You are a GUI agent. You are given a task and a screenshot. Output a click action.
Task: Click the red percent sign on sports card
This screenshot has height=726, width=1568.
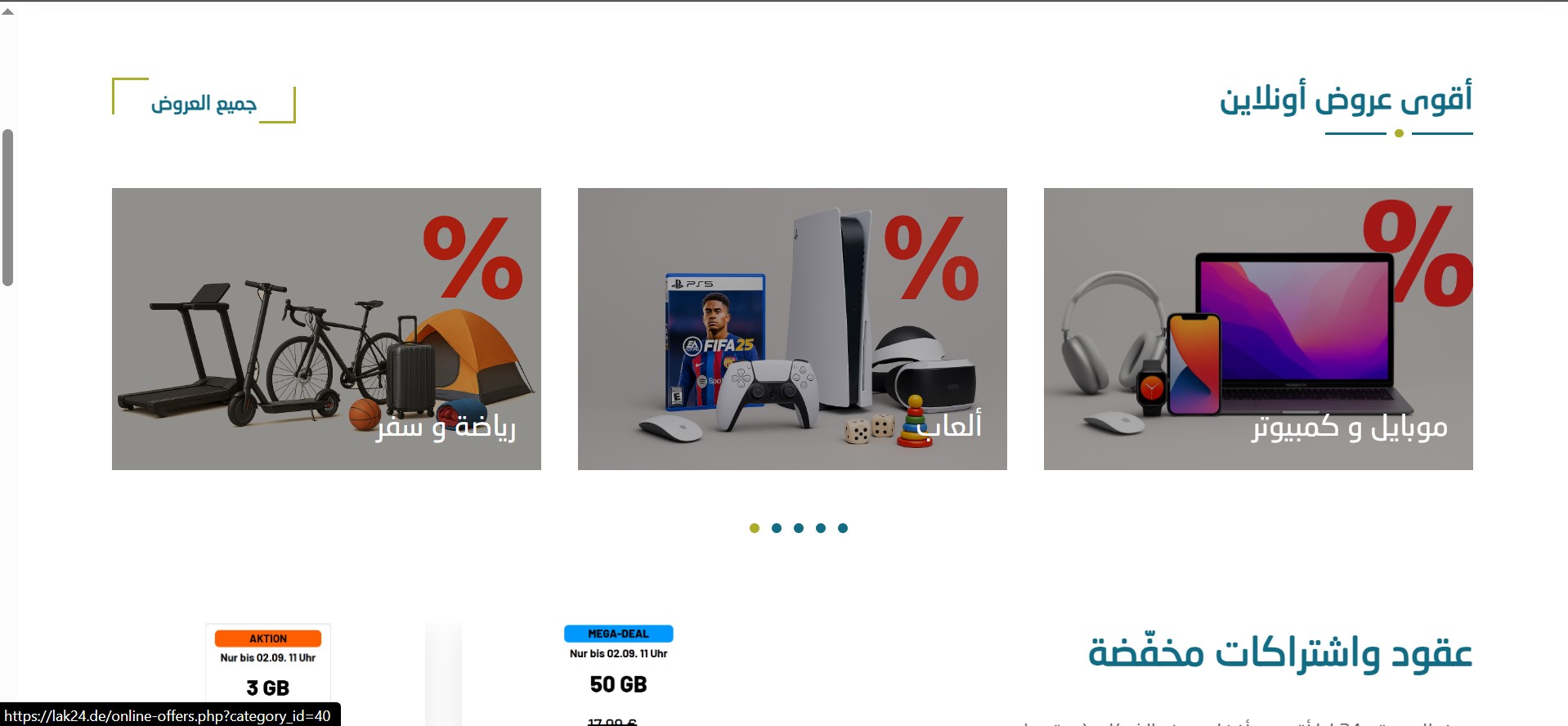(x=473, y=258)
